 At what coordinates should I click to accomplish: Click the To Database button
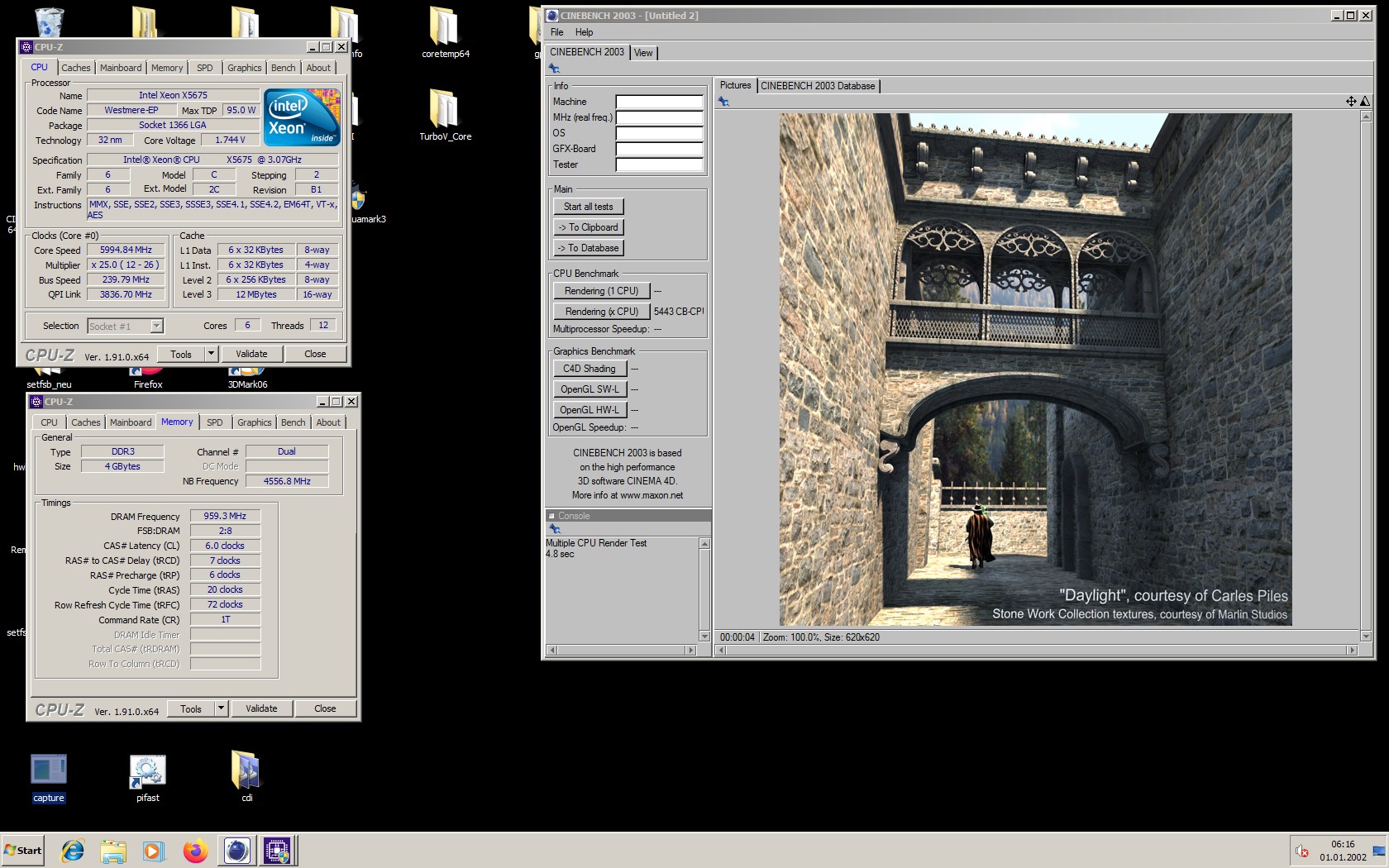pyautogui.click(x=589, y=248)
